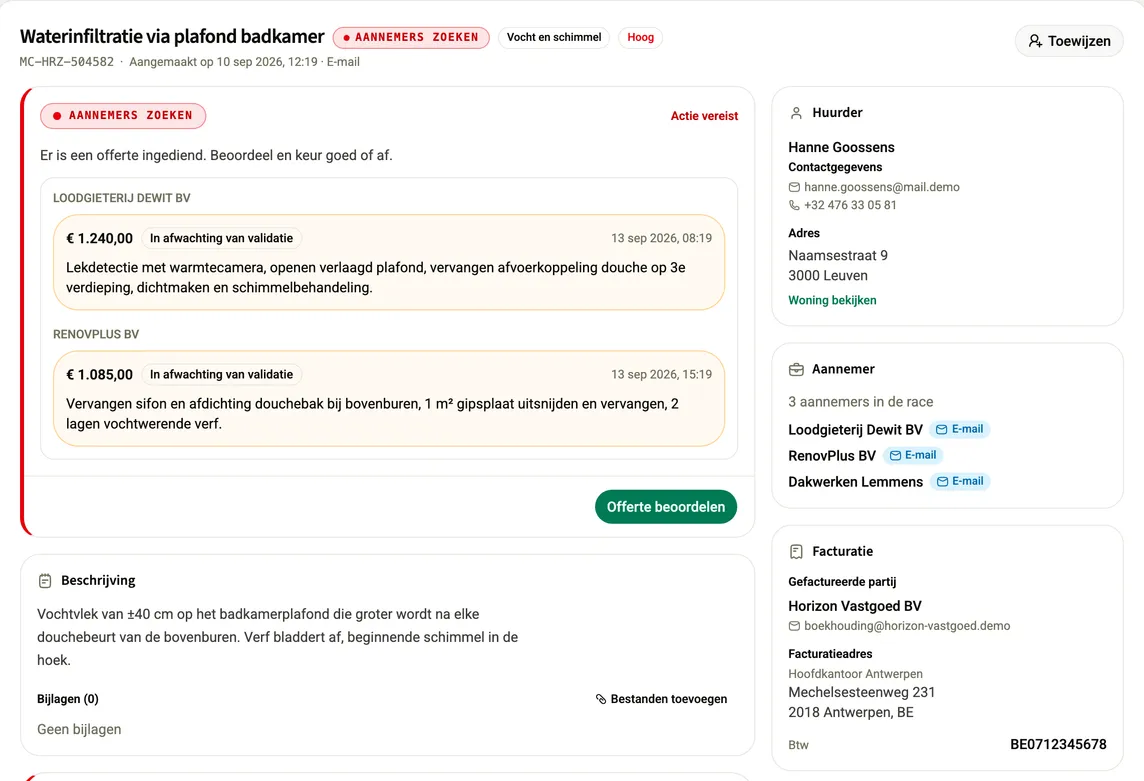Image resolution: width=1144 pixels, height=781 pixels.
Task: Click the Dakwerken Lemmens contractor name
Action: [x=855, y=482]
